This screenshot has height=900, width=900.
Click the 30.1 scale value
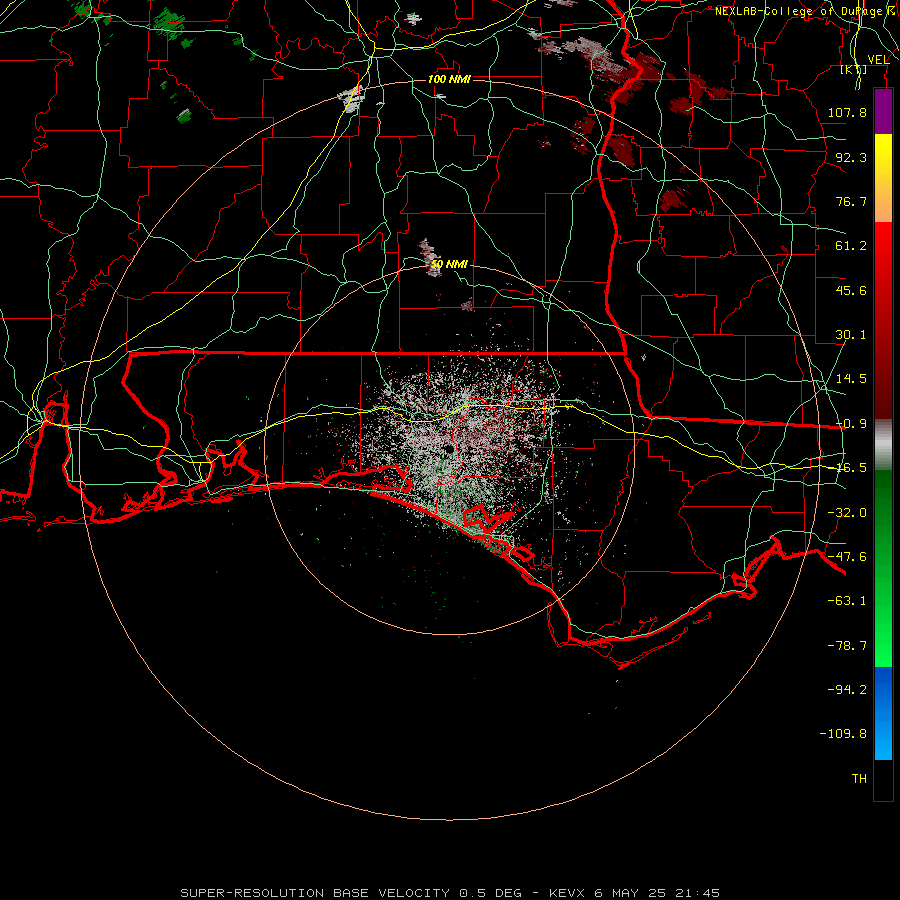tap(851, 335)
